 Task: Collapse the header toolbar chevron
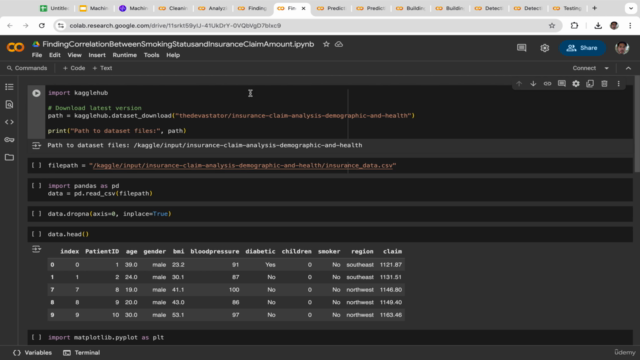click(x=628, y=68)
